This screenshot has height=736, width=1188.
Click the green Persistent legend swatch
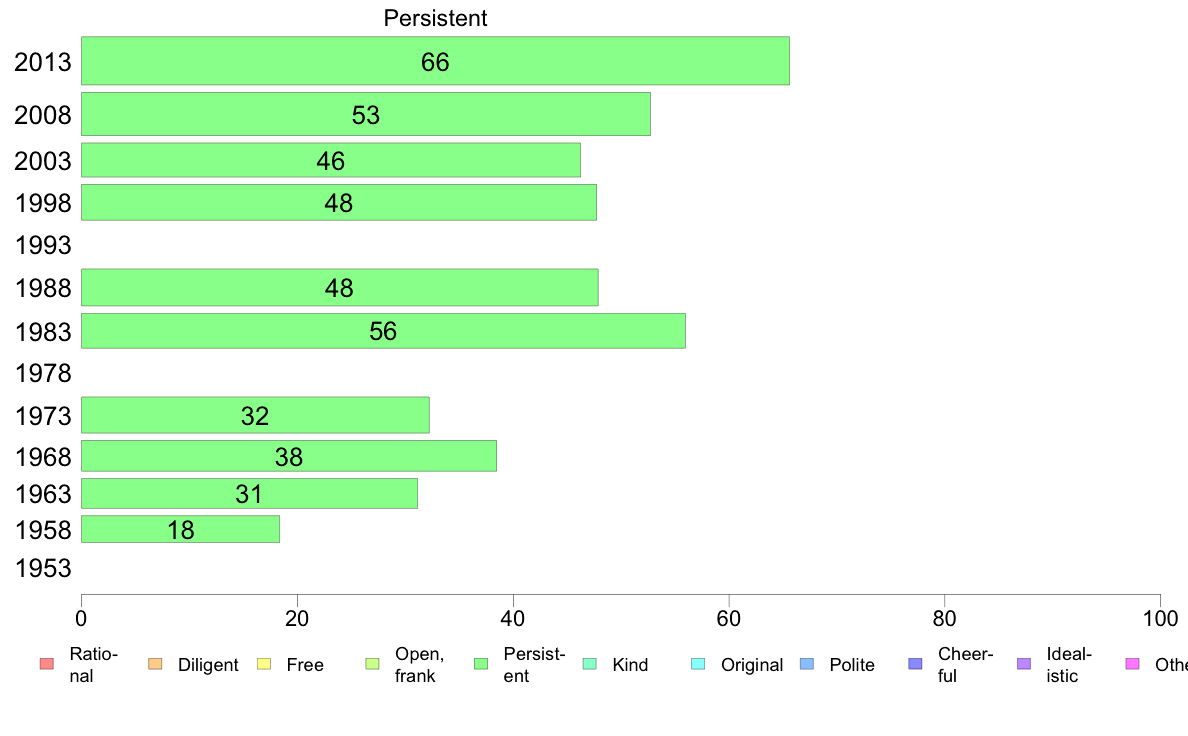click(480, 664)
